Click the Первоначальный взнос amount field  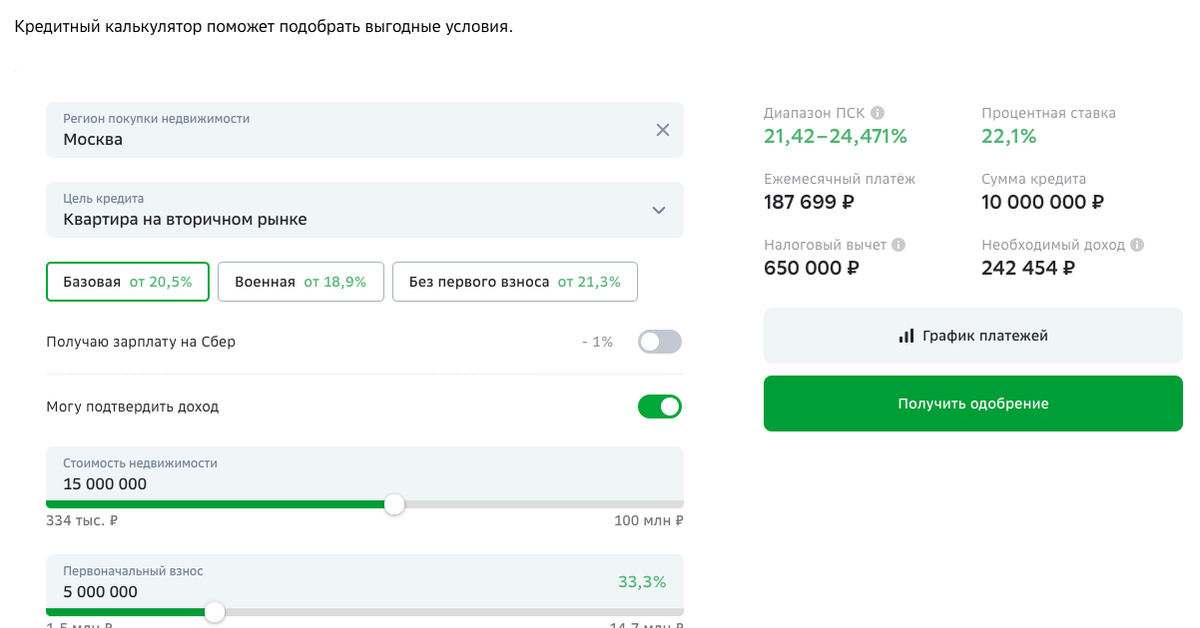pos(300,591)
